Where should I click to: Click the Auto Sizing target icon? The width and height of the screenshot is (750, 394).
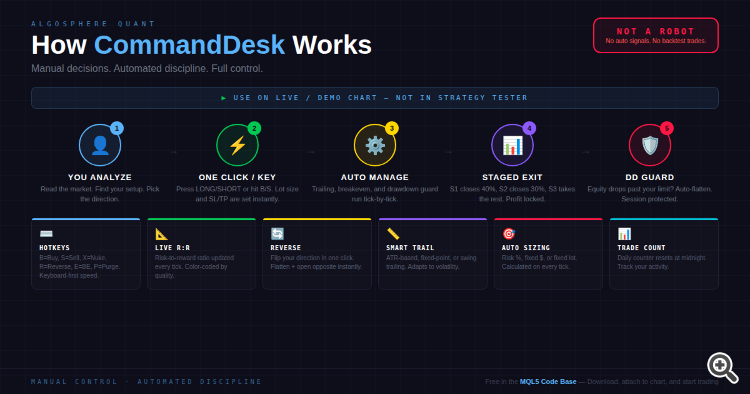coord(508,234)
